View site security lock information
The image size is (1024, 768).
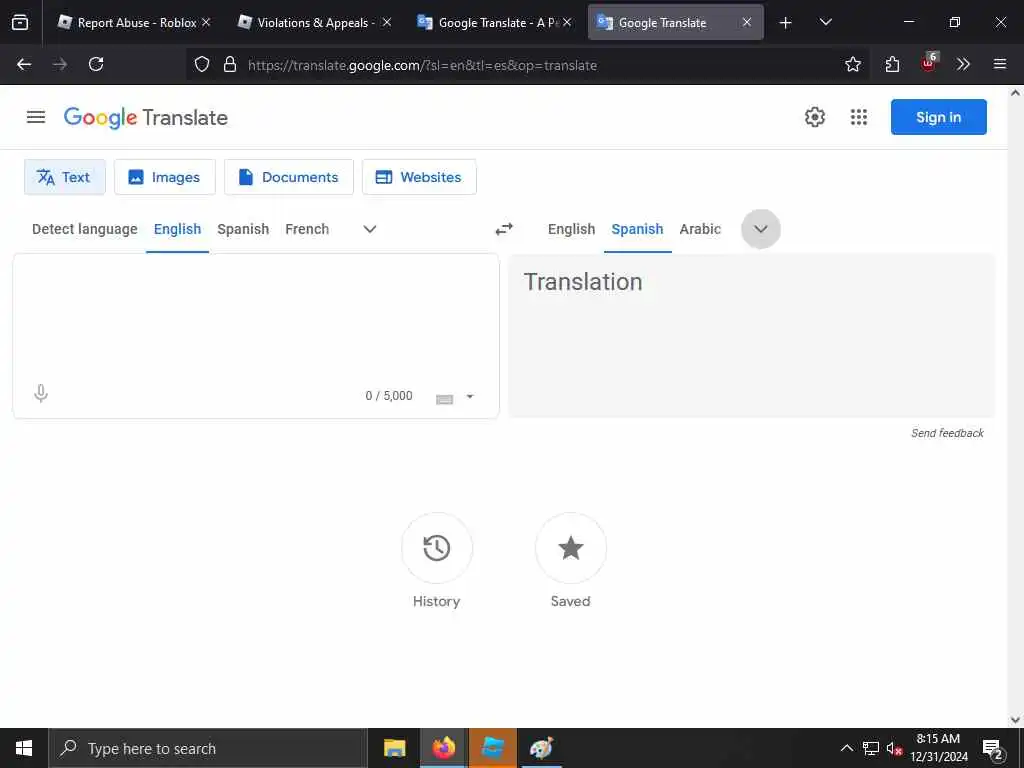pos(230,64)
